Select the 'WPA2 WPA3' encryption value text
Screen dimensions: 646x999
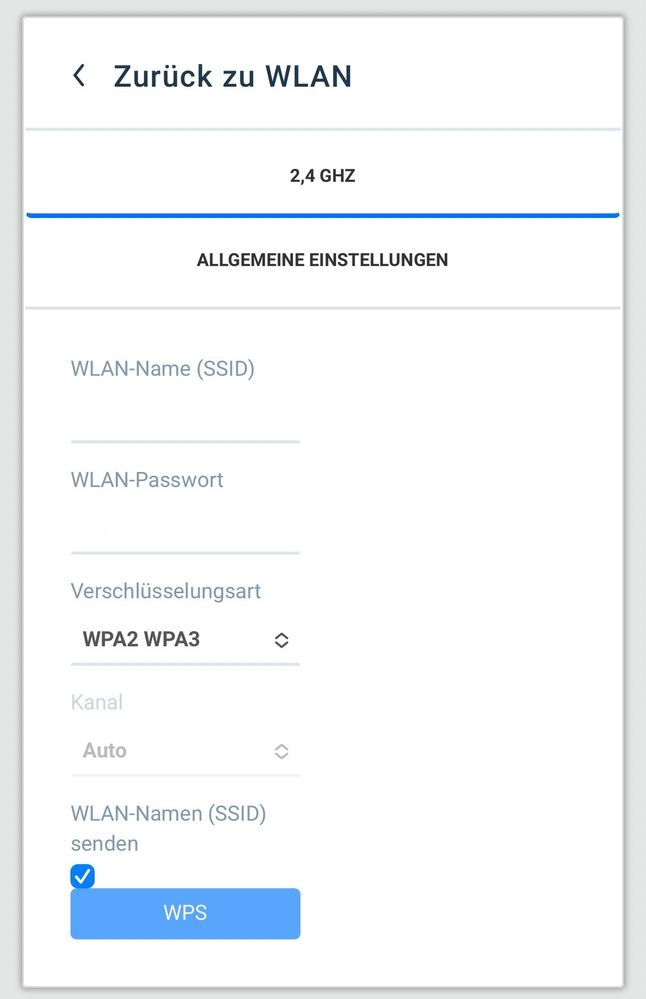[141, 640]
